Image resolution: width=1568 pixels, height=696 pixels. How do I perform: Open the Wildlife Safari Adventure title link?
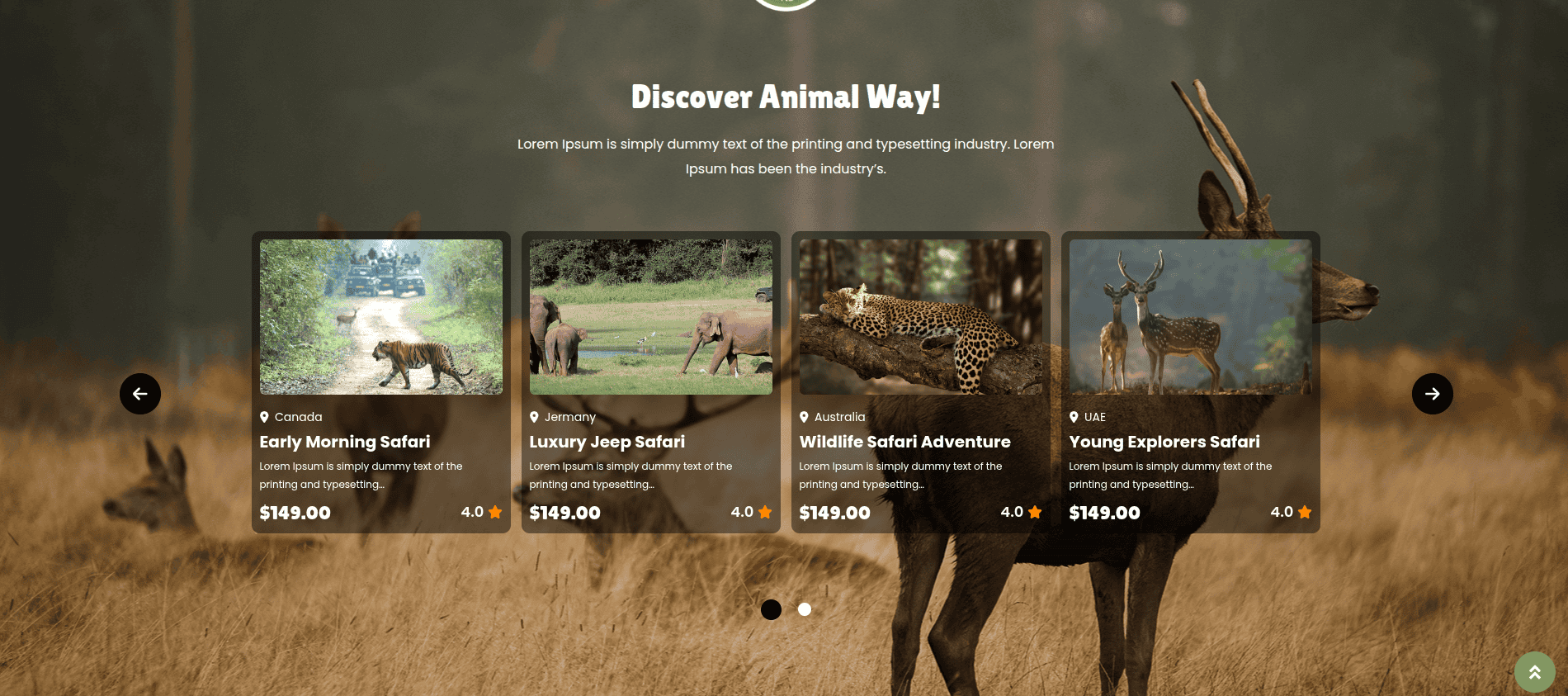[x=905, y=442]
